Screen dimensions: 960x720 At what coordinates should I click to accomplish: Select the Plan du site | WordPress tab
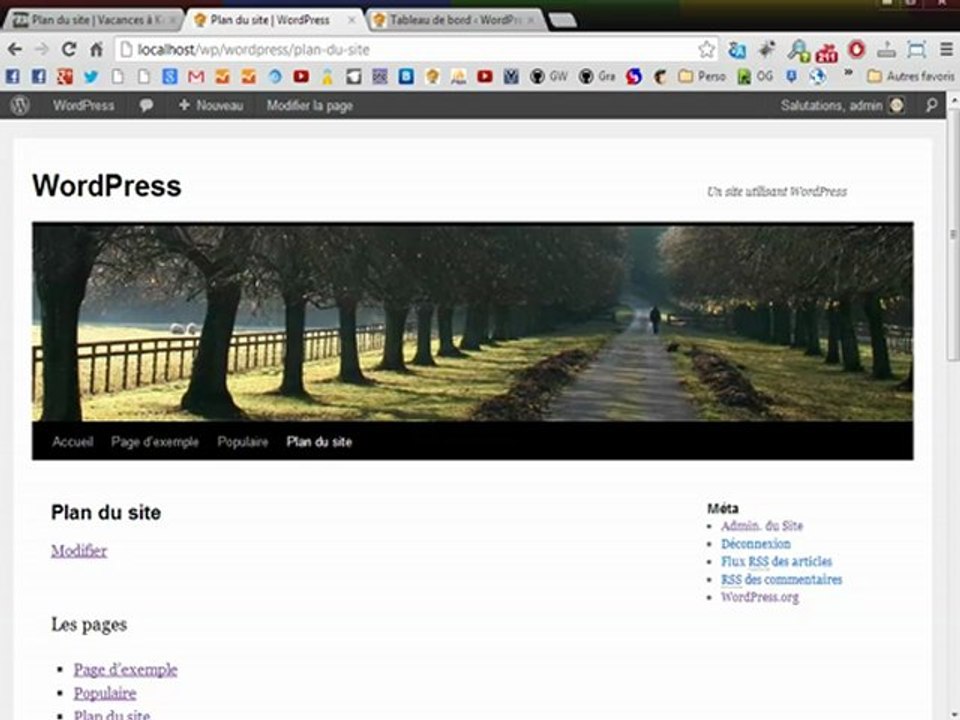[270, 20]
